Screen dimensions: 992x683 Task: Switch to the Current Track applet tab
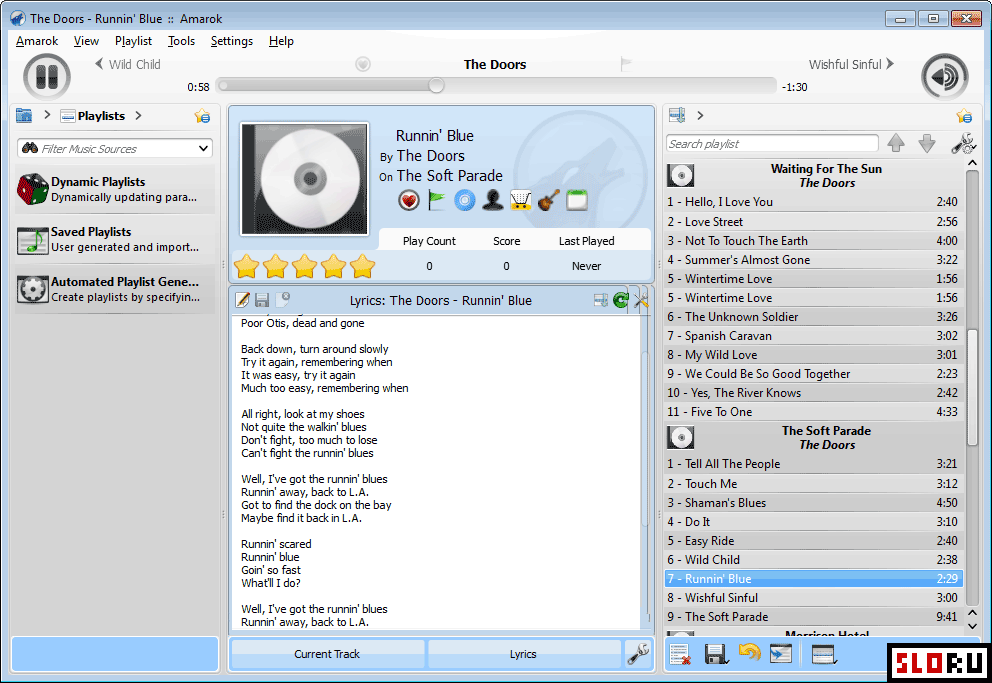pyautogui.click(x=327, y=654)
